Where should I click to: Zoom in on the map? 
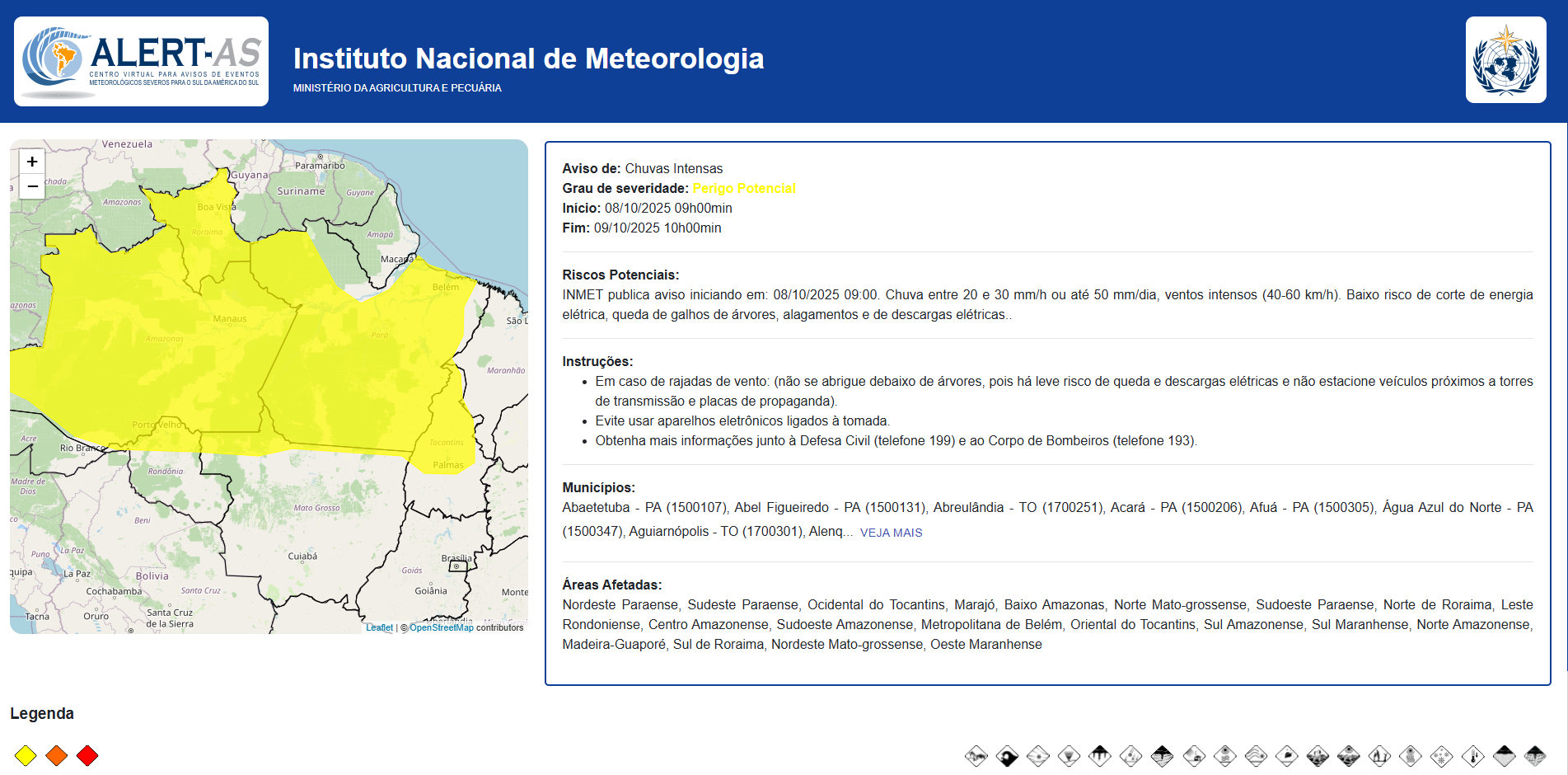pos(32,162)
